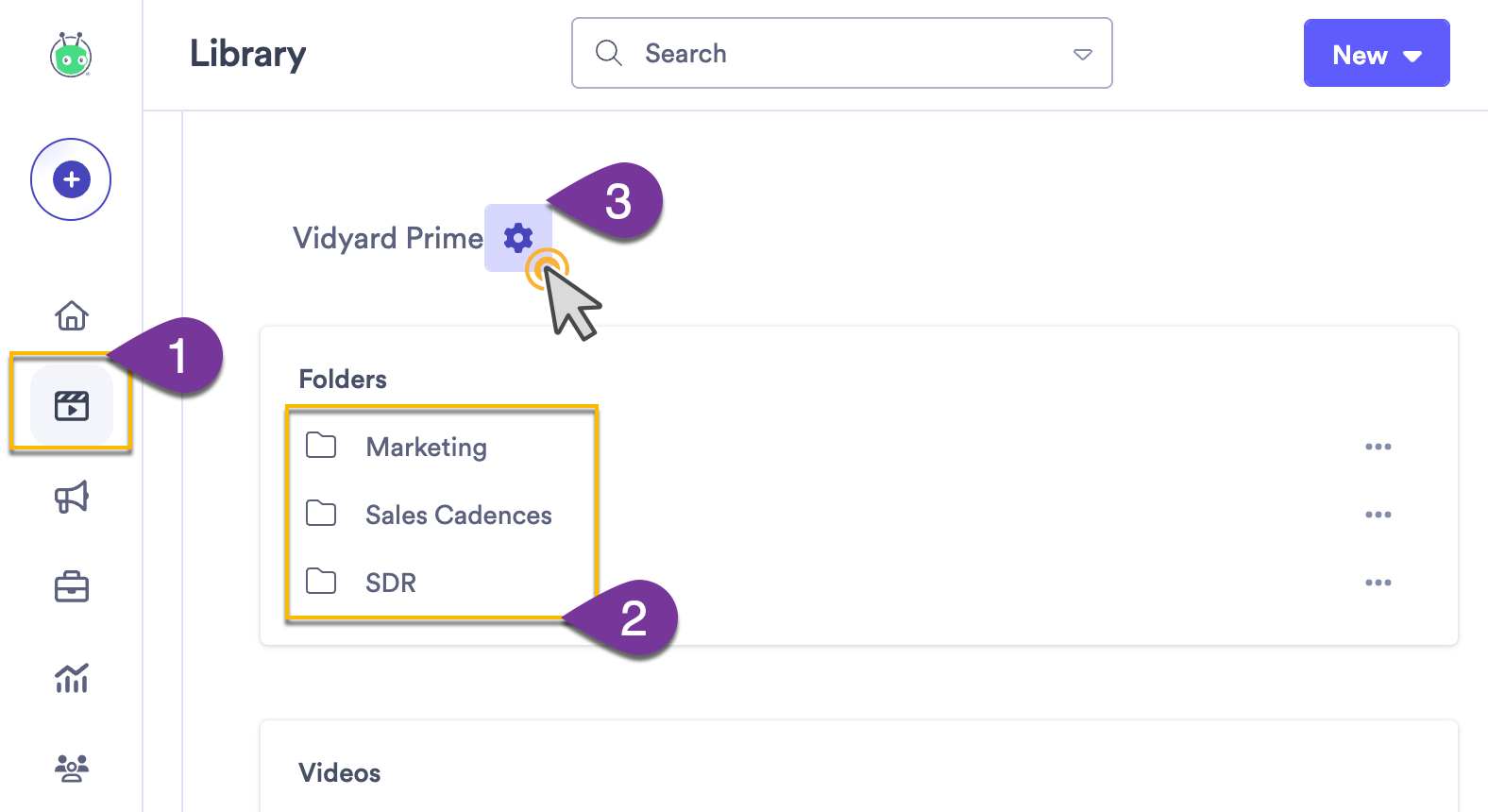The width and height of the screenshot is (1488, 812).
Task: Open the options menu for Marketing folder
Action: 1379,447
